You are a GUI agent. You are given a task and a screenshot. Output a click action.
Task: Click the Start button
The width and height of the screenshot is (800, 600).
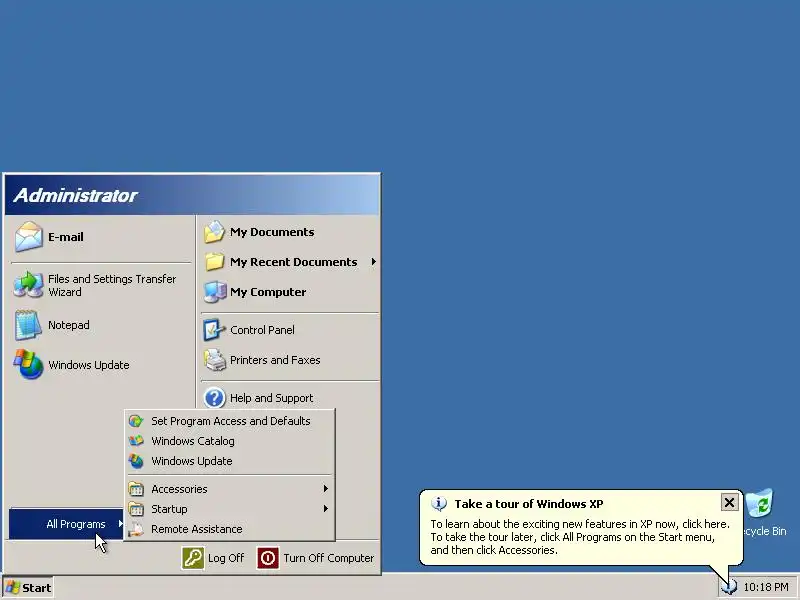coord(28,588)
